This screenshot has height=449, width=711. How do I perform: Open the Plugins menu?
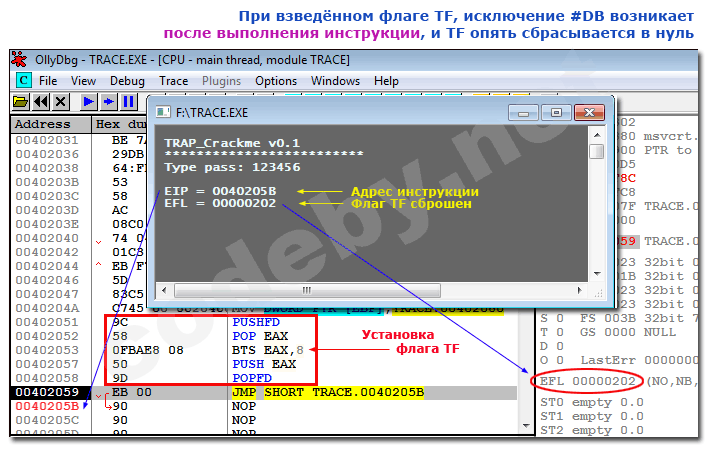221,81
